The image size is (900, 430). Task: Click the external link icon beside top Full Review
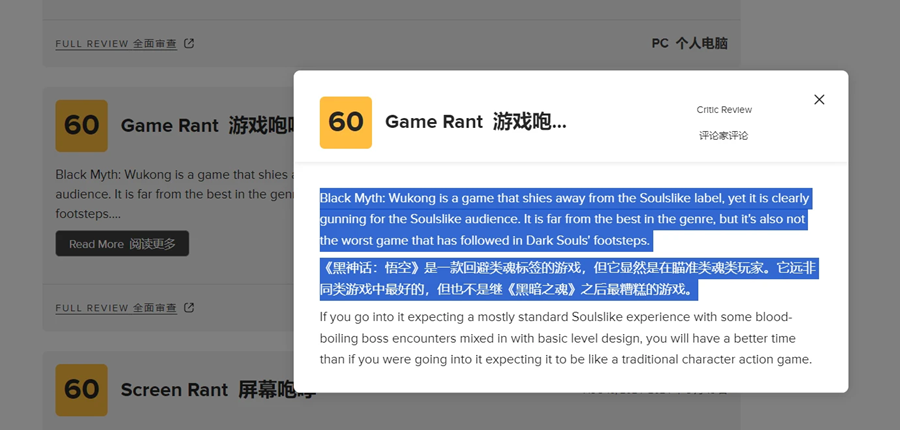point(189,43)
